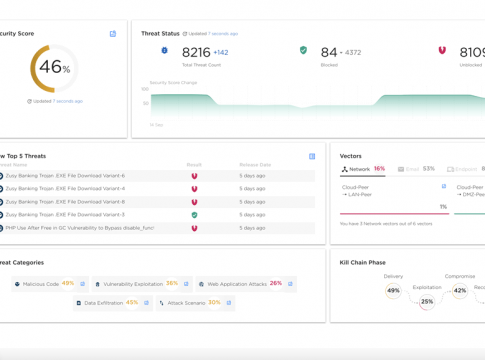Open Malicious Code details icon
This screenshot has width=485, height=360.
pyautogui.click(x=82, y=284)
